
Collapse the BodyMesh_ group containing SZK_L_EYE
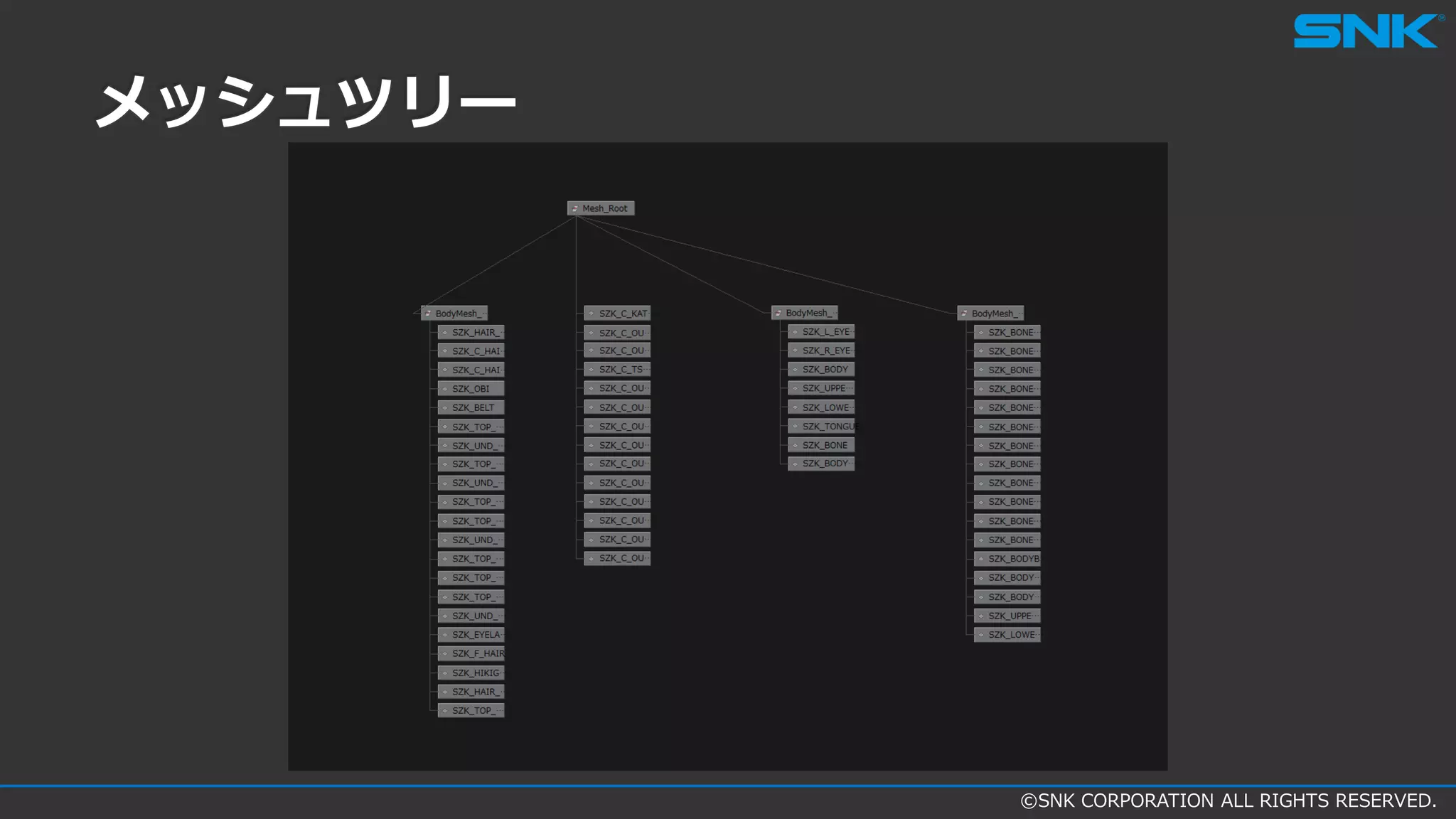click(778, 313)
